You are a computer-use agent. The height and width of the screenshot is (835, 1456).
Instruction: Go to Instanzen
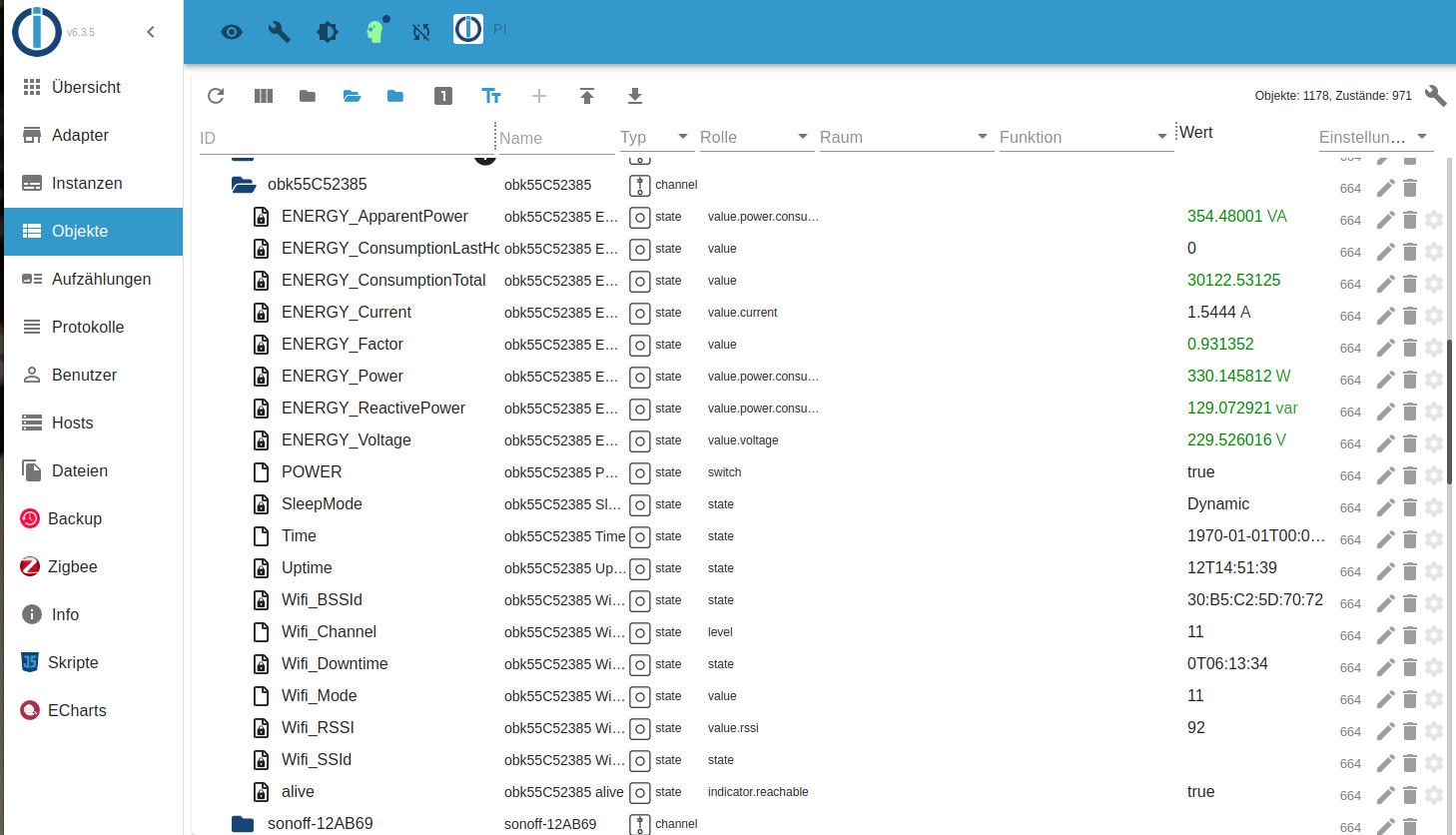coord(93,183)
